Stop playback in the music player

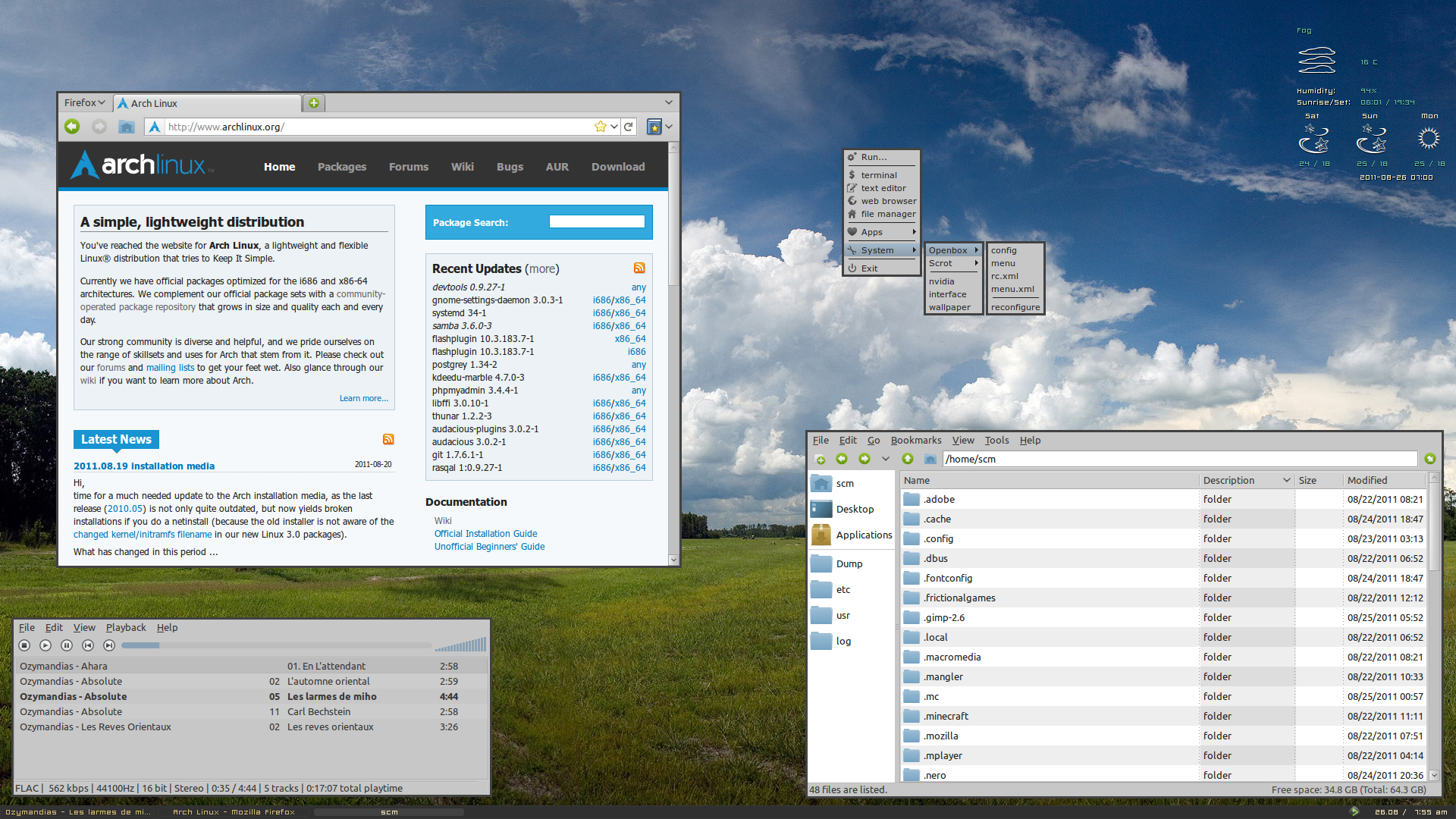click(24, 645)
